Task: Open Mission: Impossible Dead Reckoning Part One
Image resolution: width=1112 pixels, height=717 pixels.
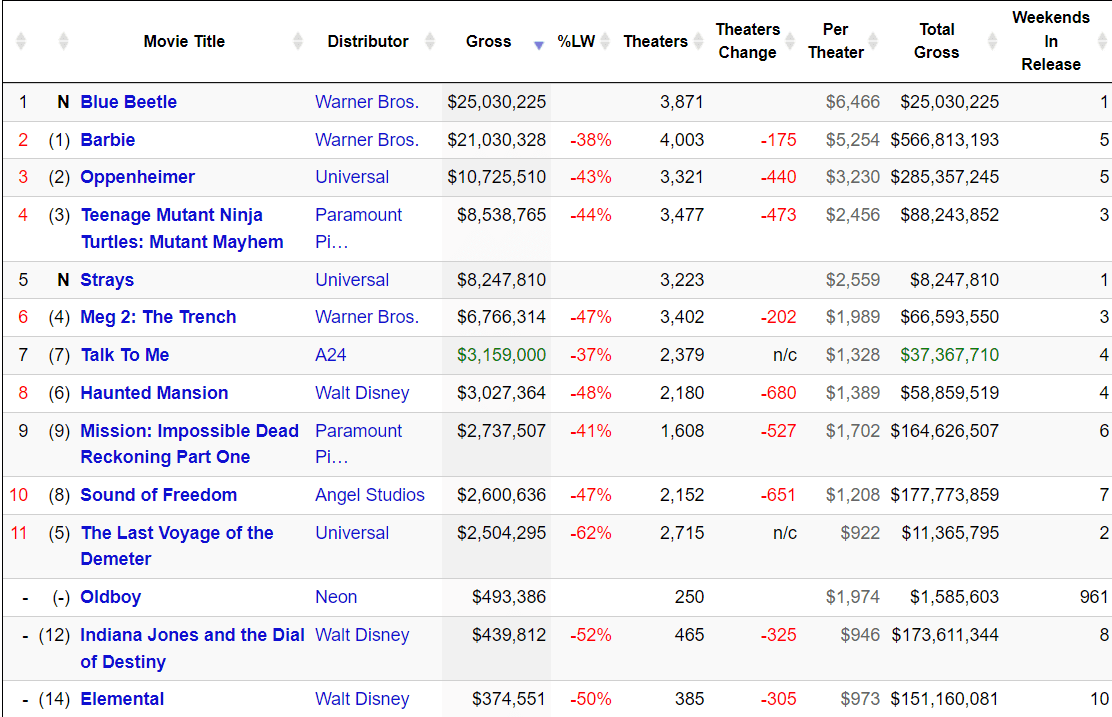Action: [x=189, y=444]
